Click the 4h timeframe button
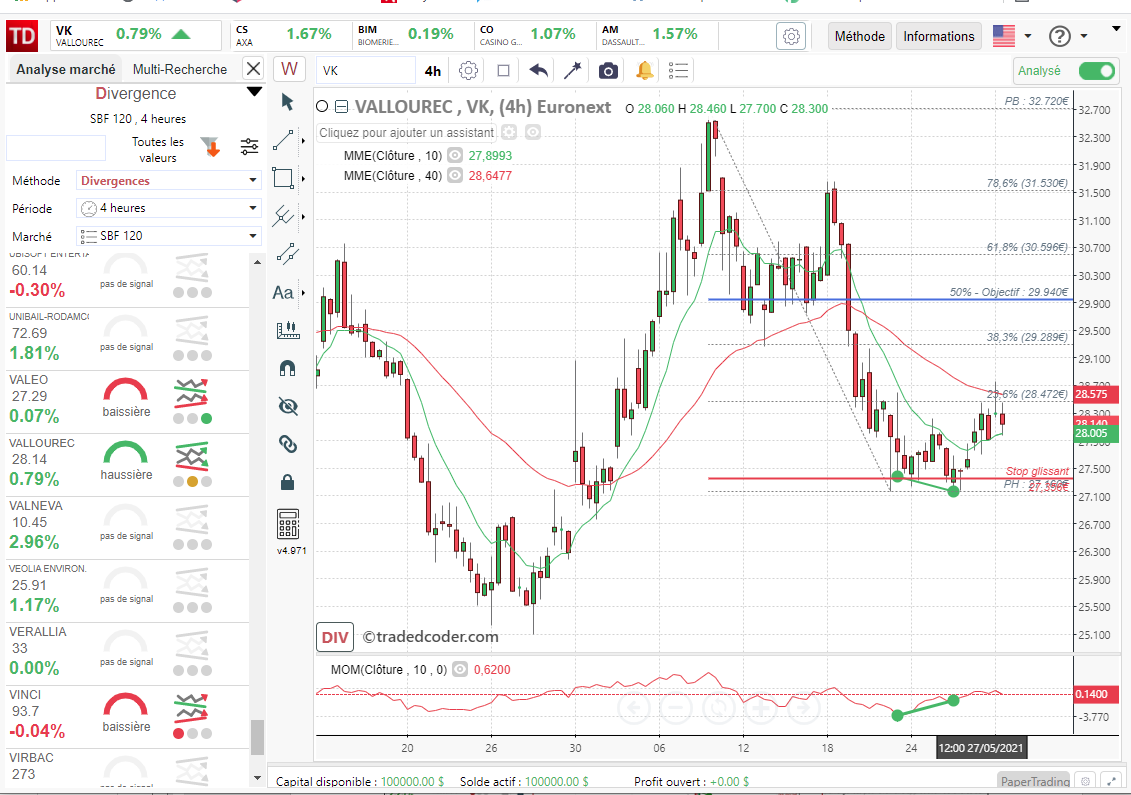Screen dimensions: 1131x795 point(433,71)
